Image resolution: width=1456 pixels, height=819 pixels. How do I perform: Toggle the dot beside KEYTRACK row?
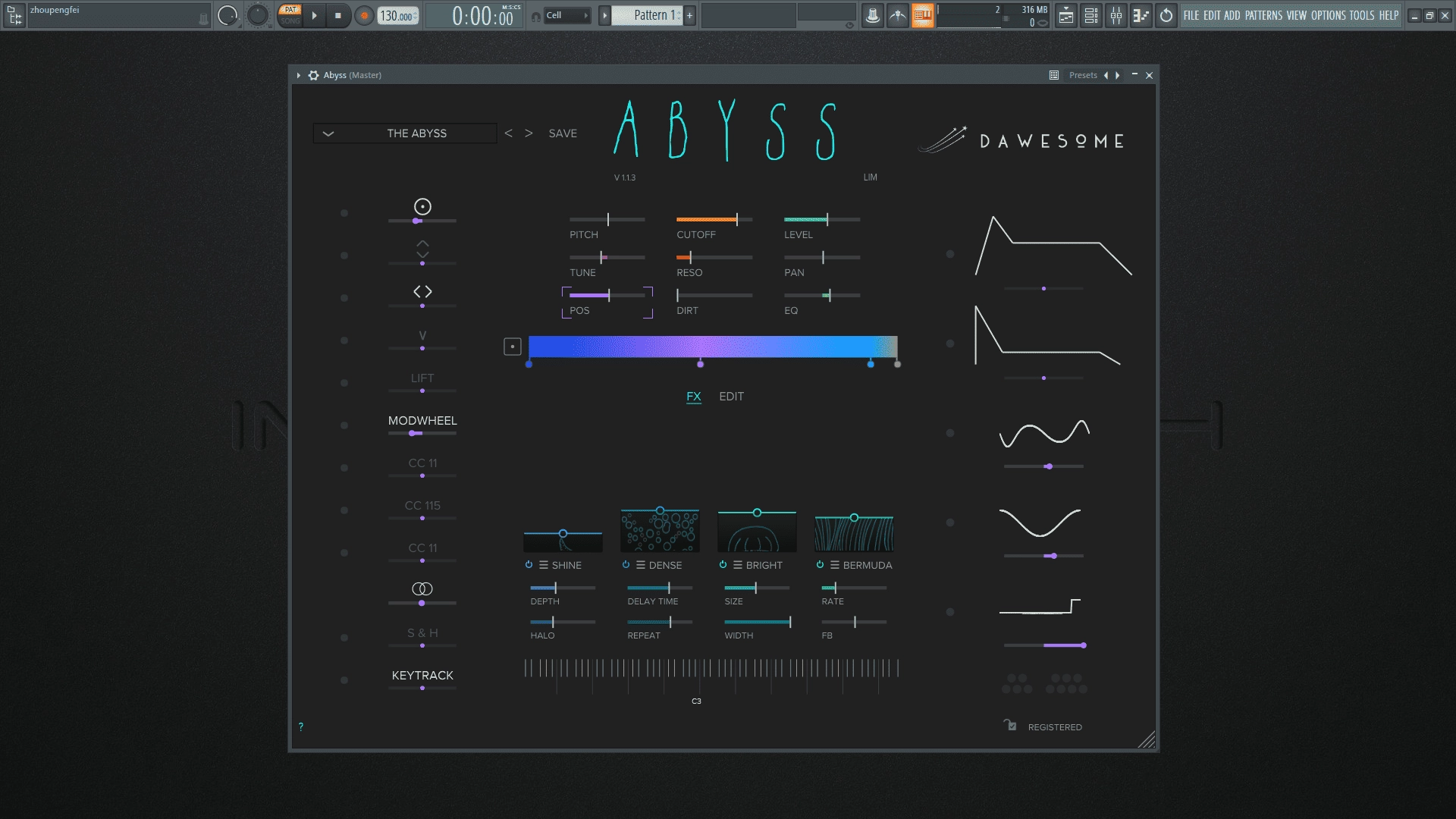coord(344,680)
